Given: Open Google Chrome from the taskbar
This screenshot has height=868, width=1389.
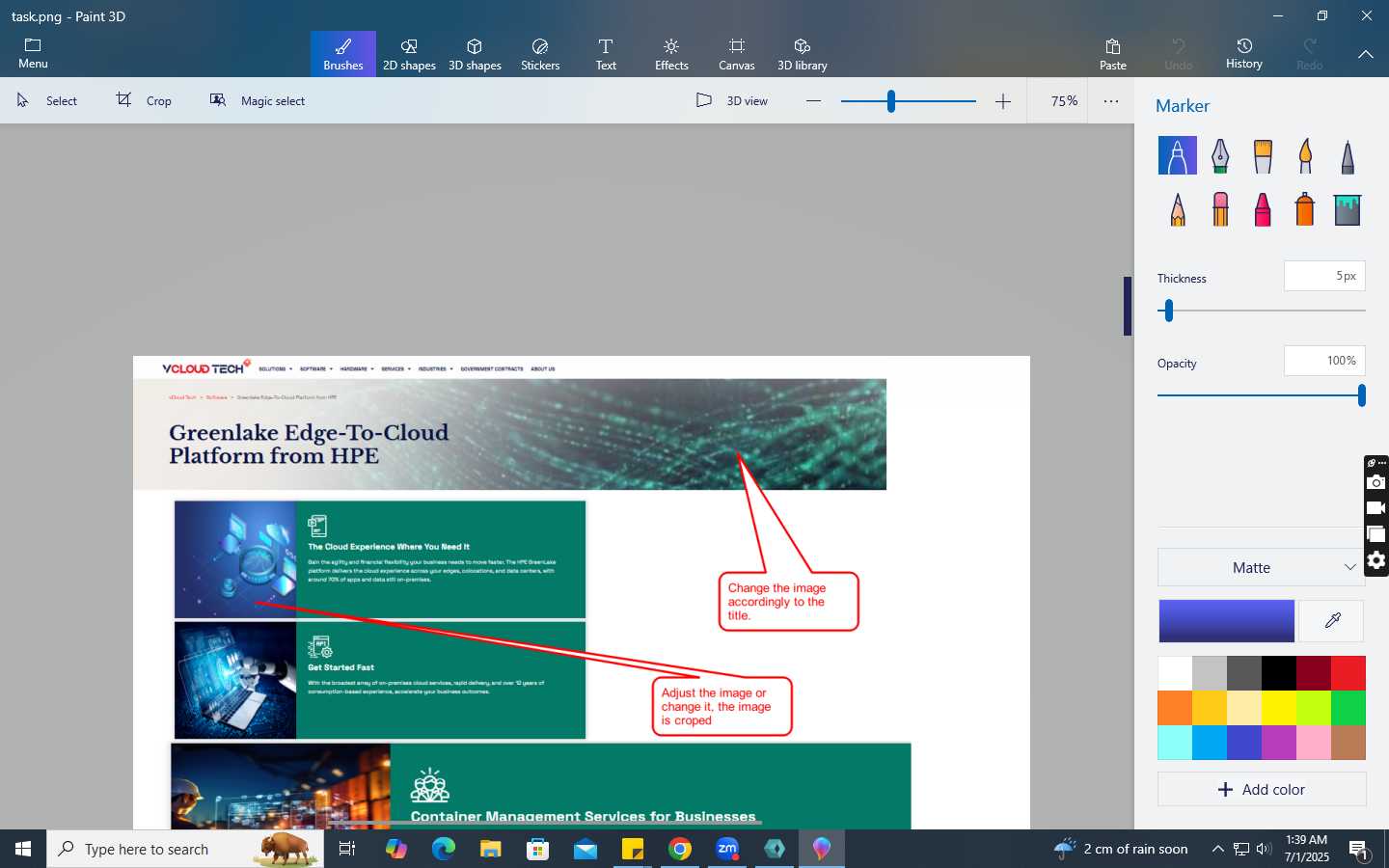Looking at the screenshot, I should coord(680,849).
